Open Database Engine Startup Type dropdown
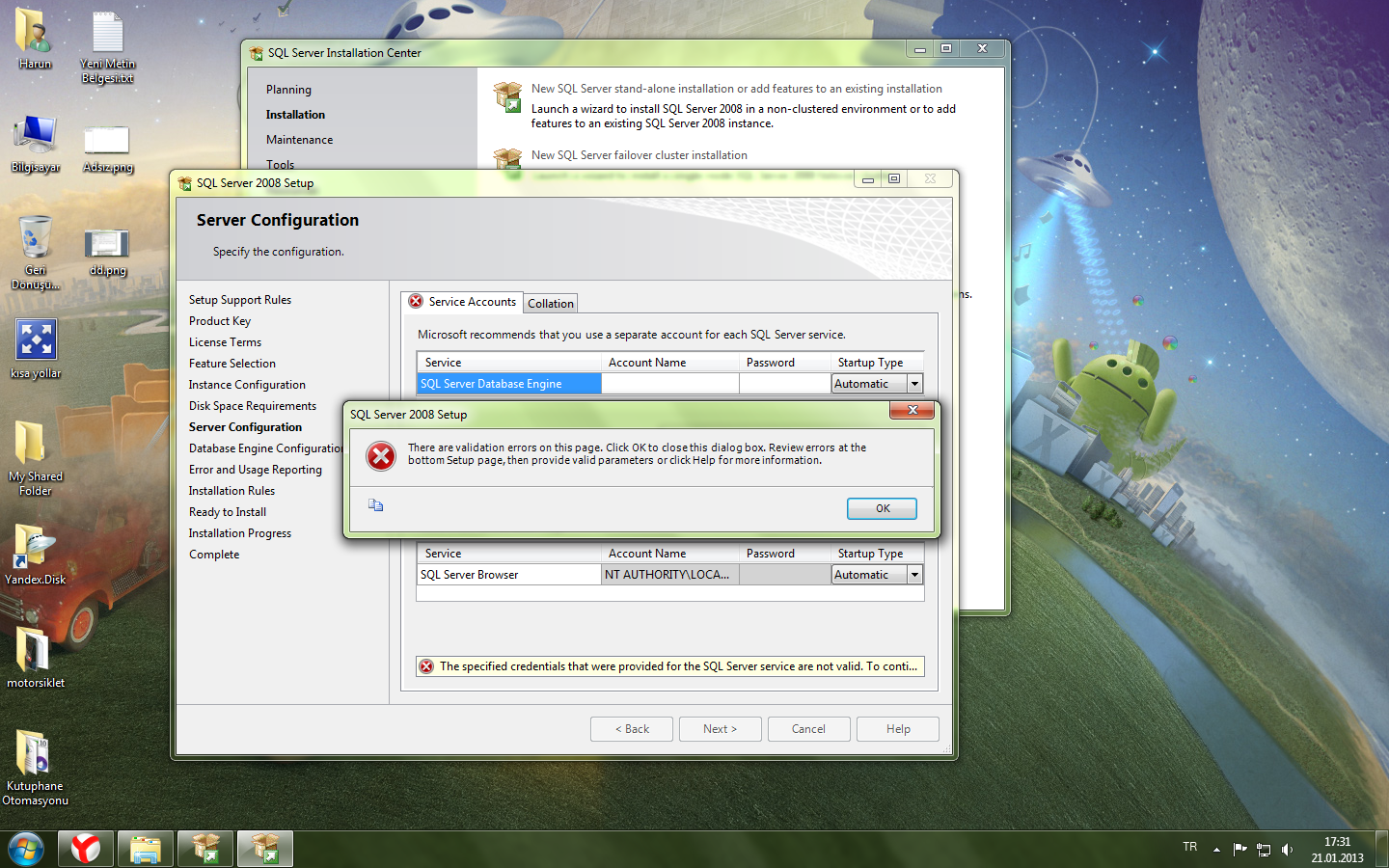The height and width of the screenshot is (868, 1389). pos(914,384)
